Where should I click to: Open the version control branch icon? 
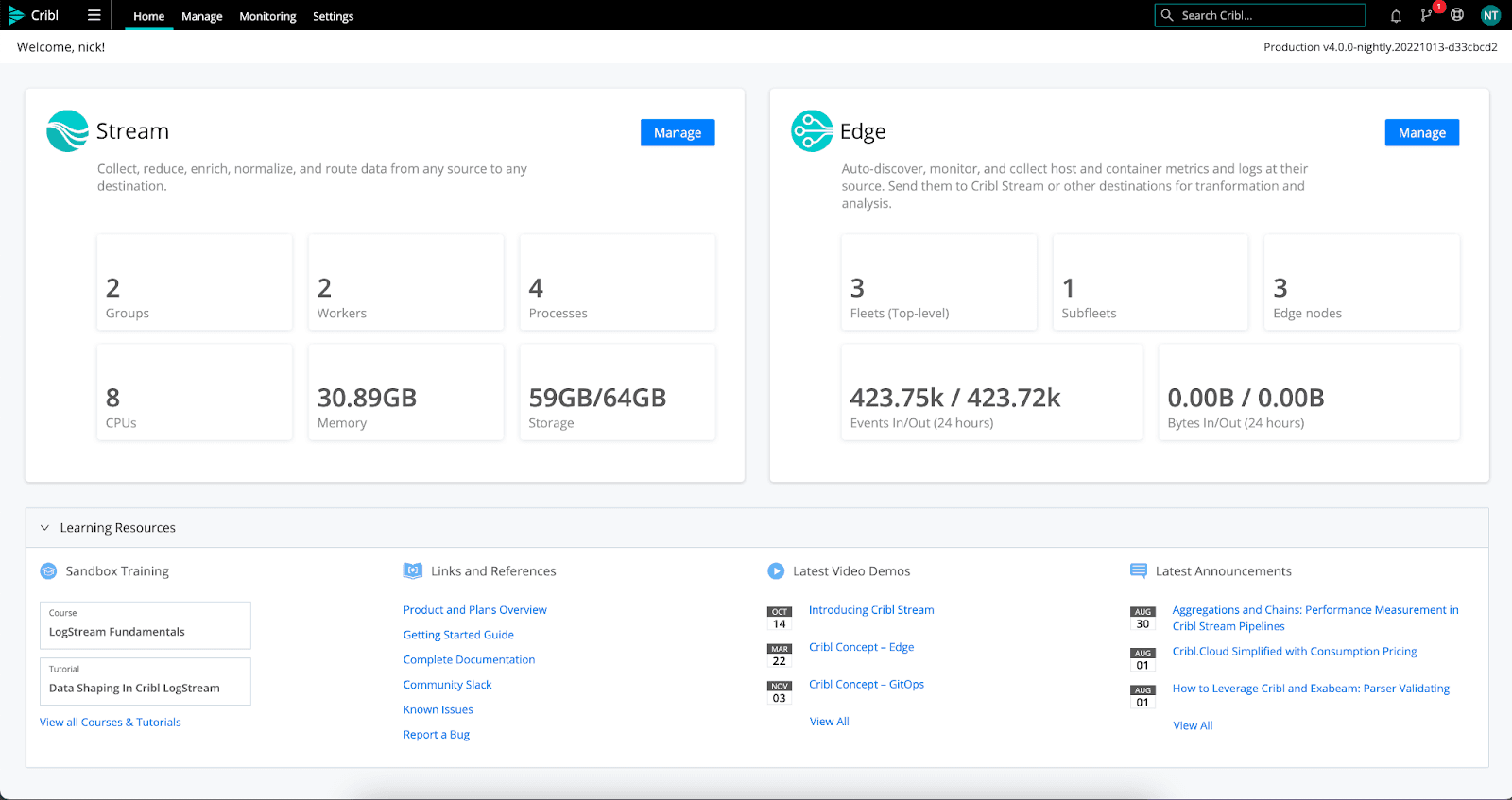1426,16
